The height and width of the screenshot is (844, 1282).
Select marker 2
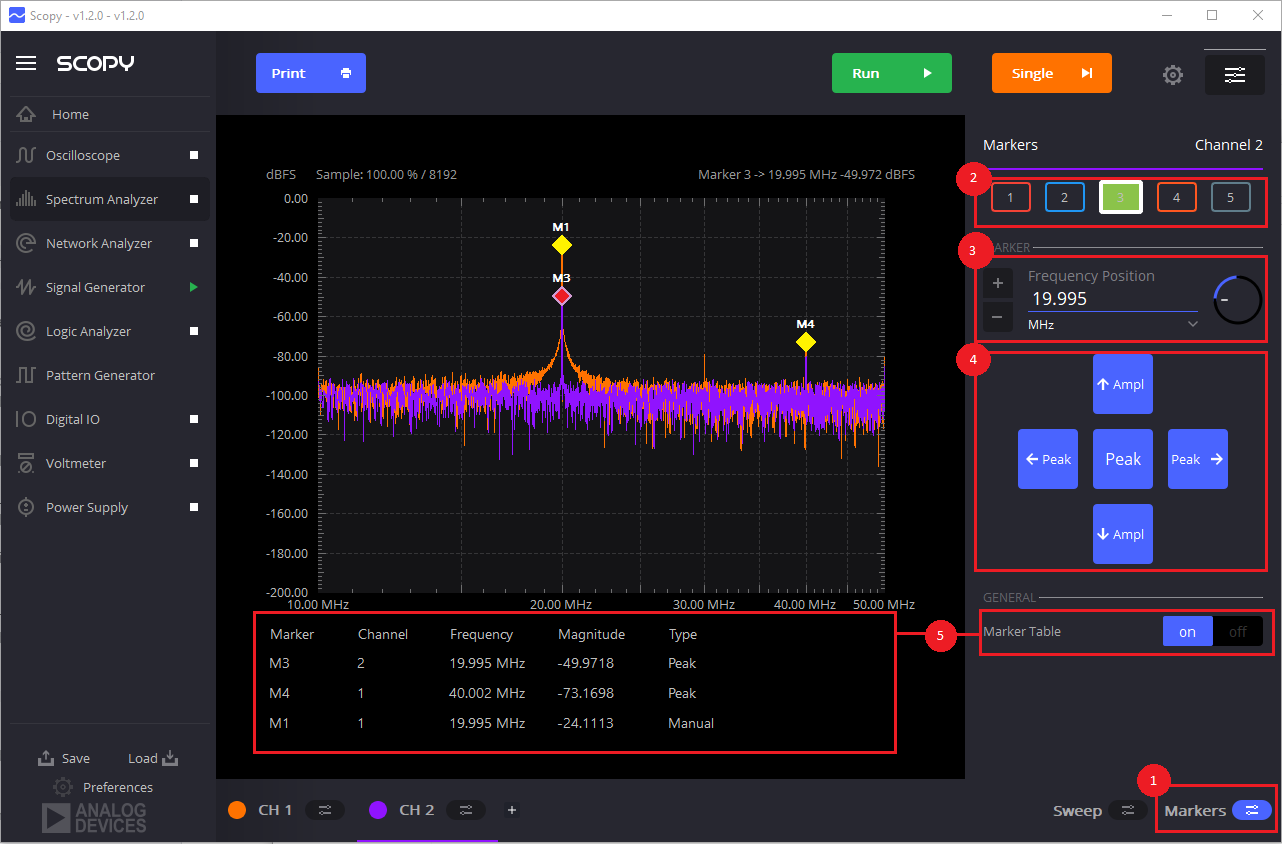click(1065, 197)
